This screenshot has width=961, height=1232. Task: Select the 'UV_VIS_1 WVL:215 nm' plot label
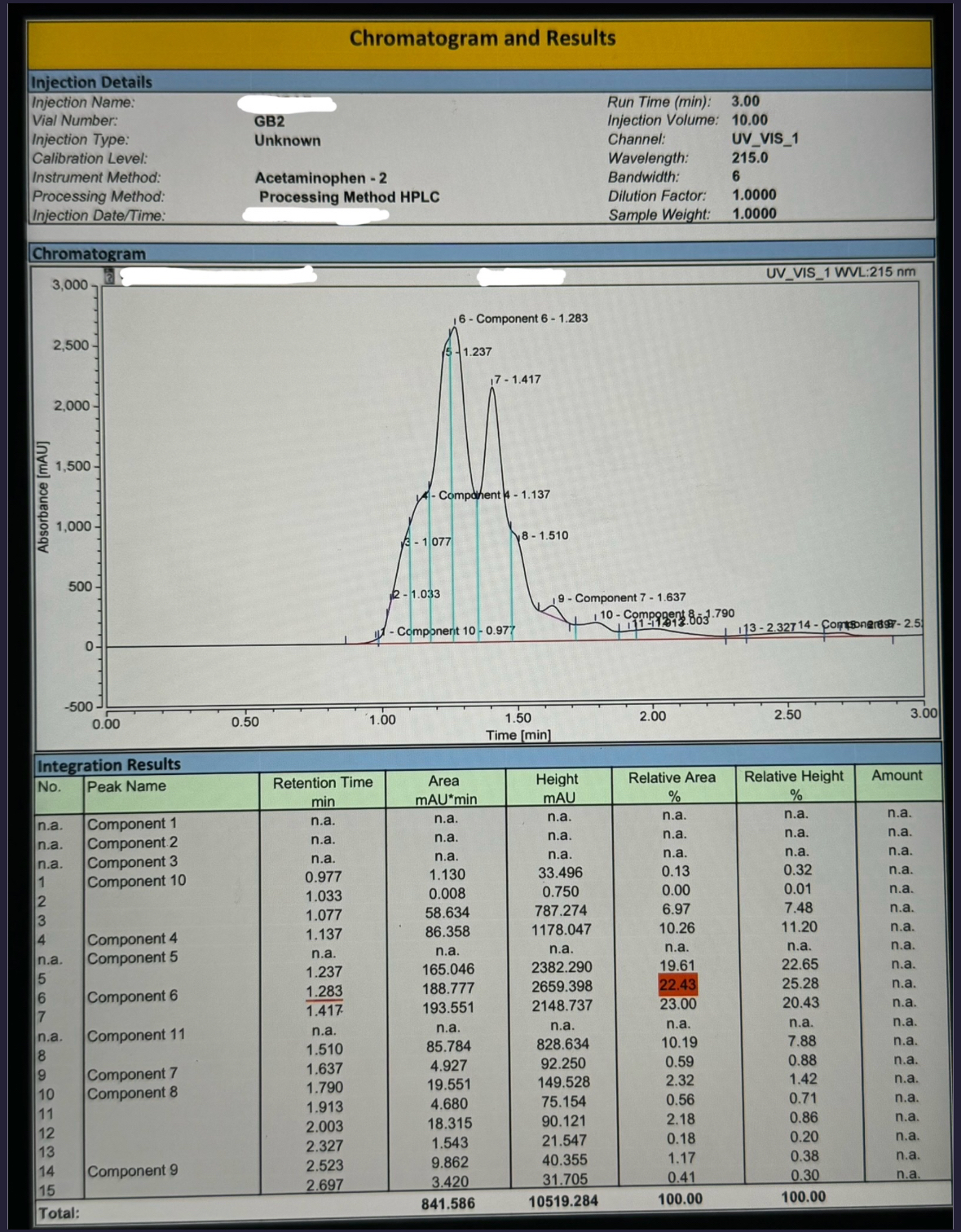(840, 272)
